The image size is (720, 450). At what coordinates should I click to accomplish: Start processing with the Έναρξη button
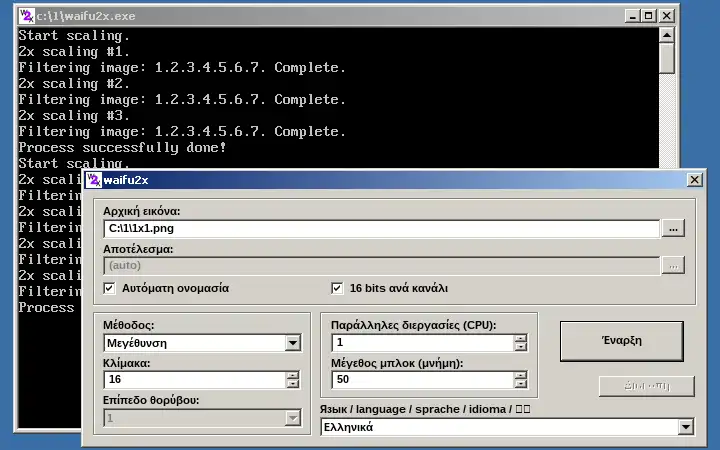point(622,341)
